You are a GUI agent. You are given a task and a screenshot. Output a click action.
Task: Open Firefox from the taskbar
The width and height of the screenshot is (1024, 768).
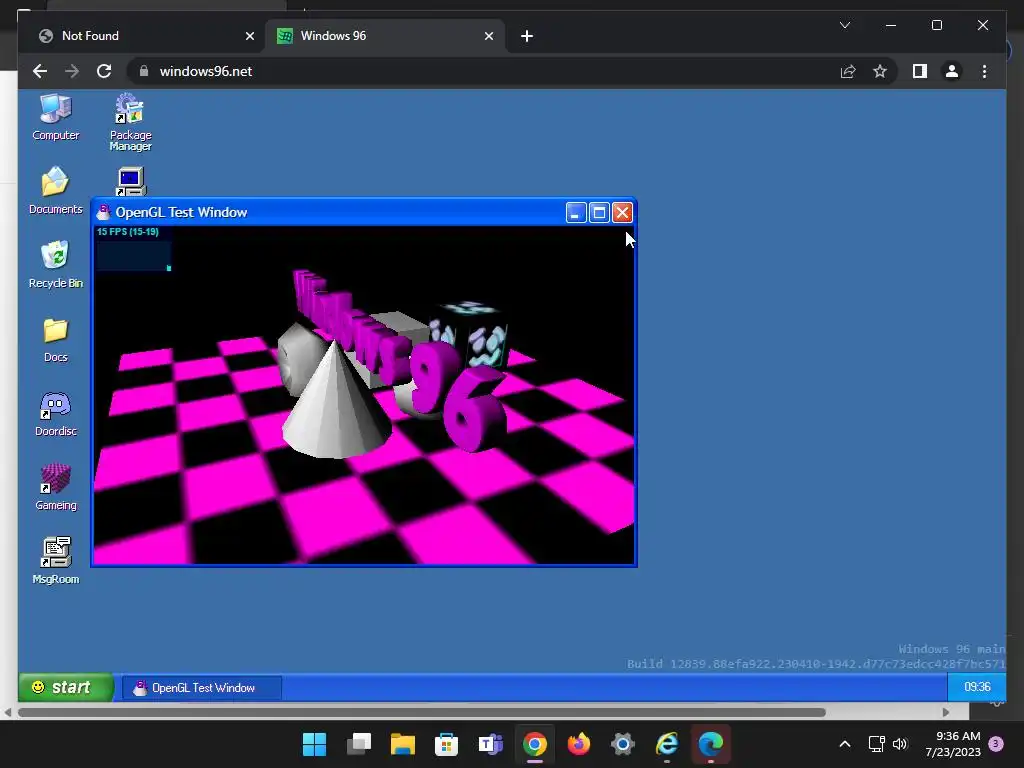pos(579,744)
